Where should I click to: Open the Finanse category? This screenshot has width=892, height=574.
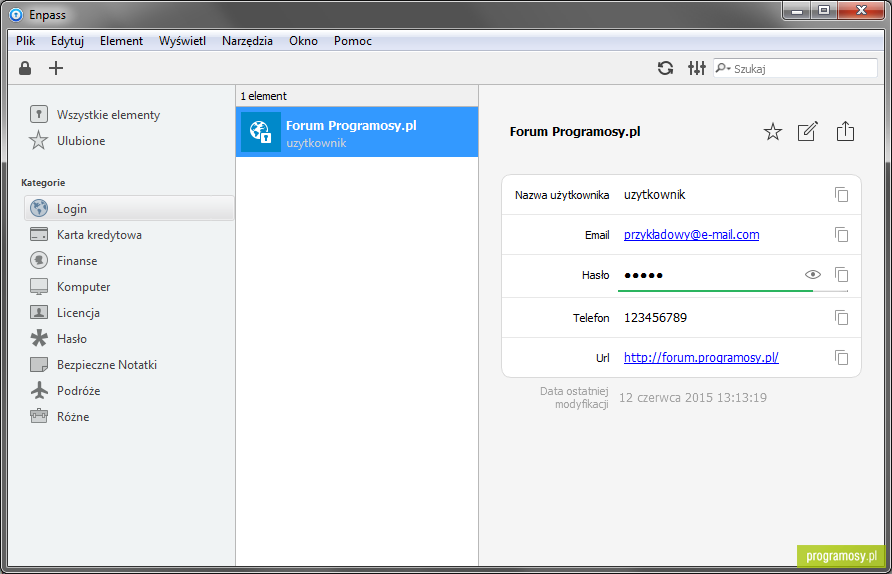point(63,261)
